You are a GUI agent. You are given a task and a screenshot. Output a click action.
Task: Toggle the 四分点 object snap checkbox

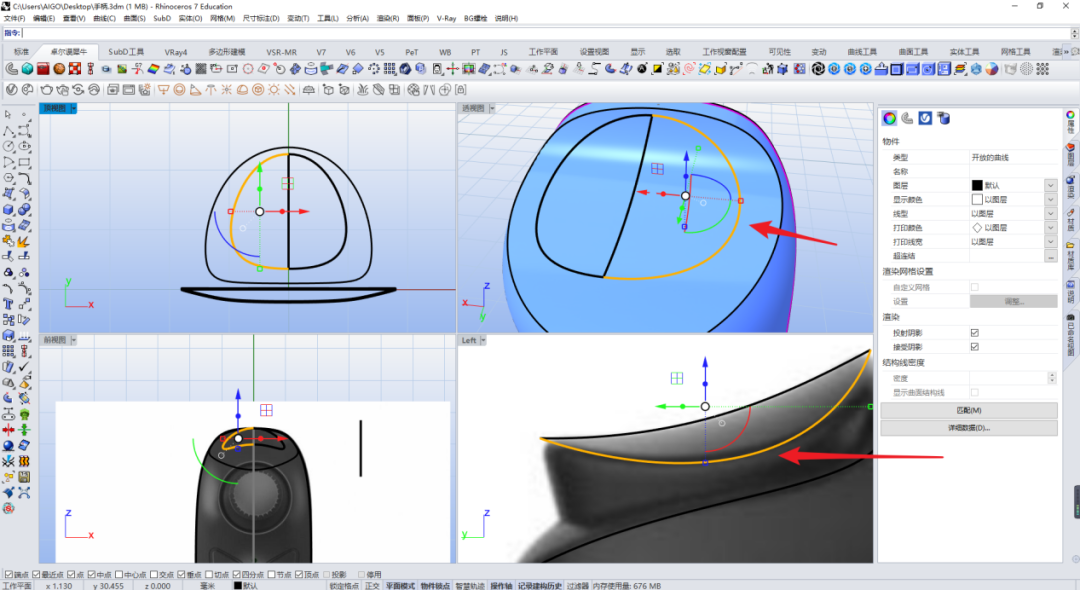236,574
